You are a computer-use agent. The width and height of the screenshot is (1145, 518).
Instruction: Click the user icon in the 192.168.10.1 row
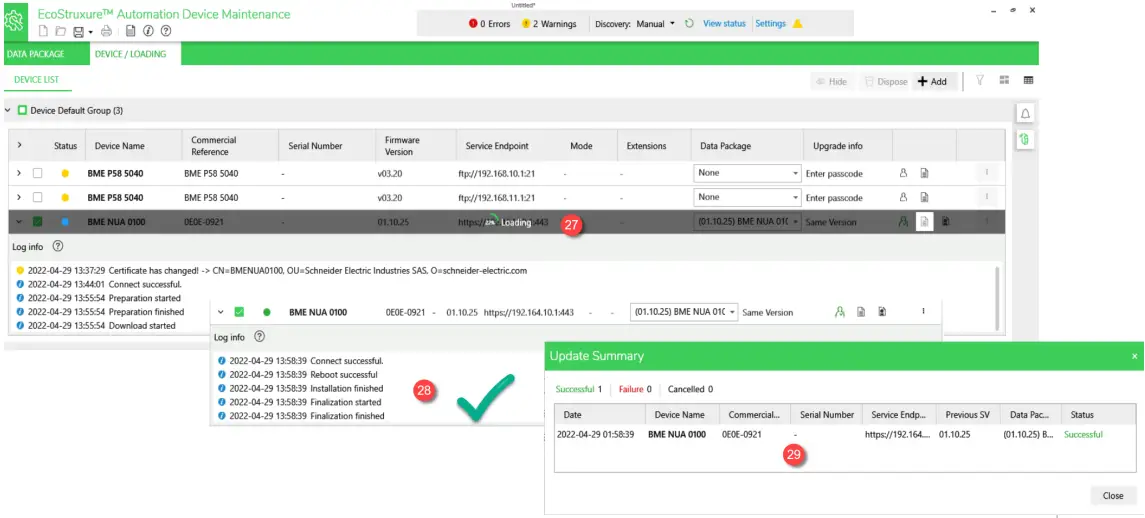tap(903, 173)
